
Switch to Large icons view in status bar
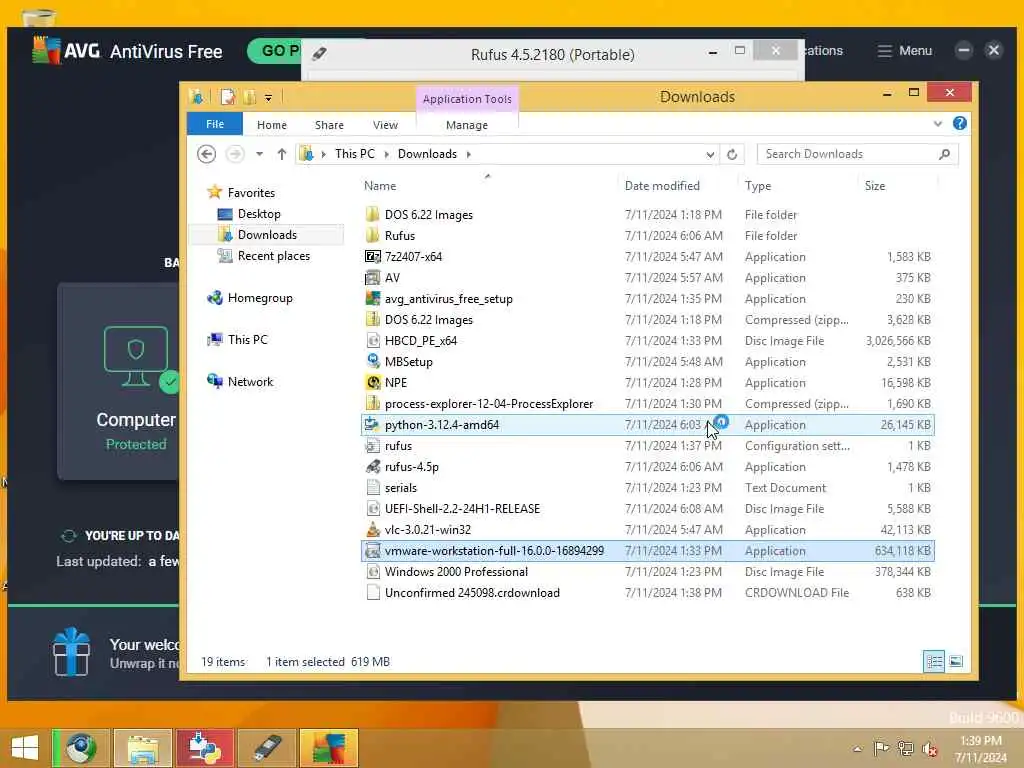coord(955,662)
